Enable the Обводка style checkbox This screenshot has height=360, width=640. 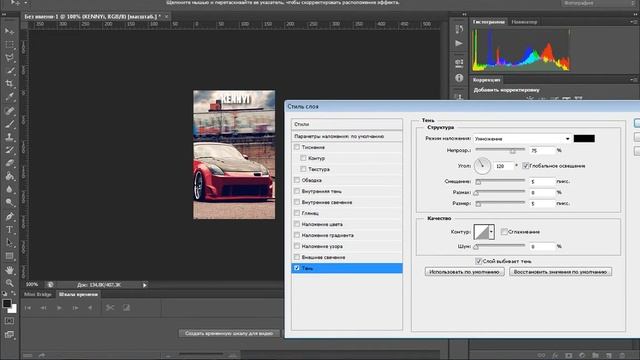coord(297,180)
